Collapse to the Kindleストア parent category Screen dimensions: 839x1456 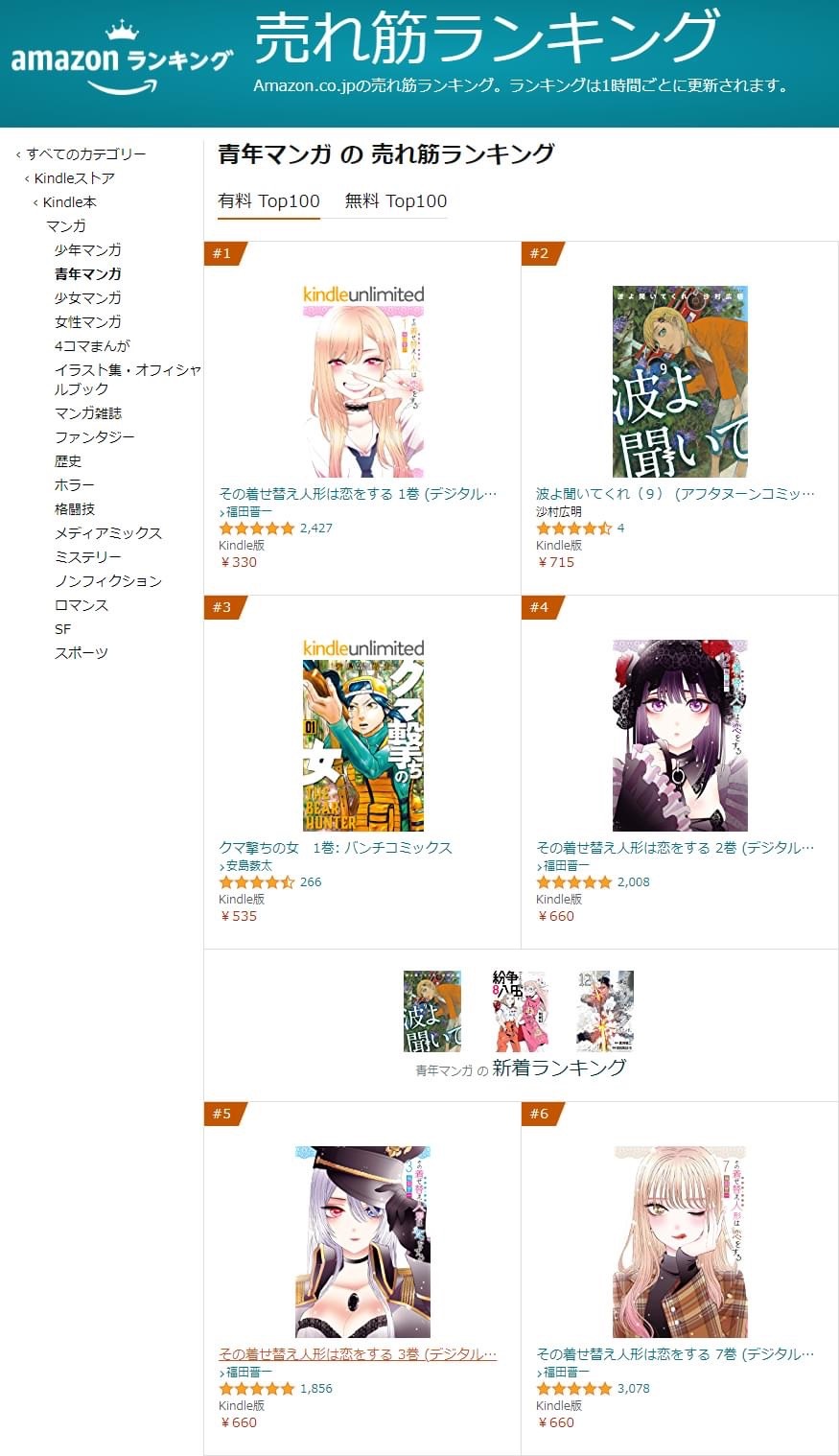[70, 177]
